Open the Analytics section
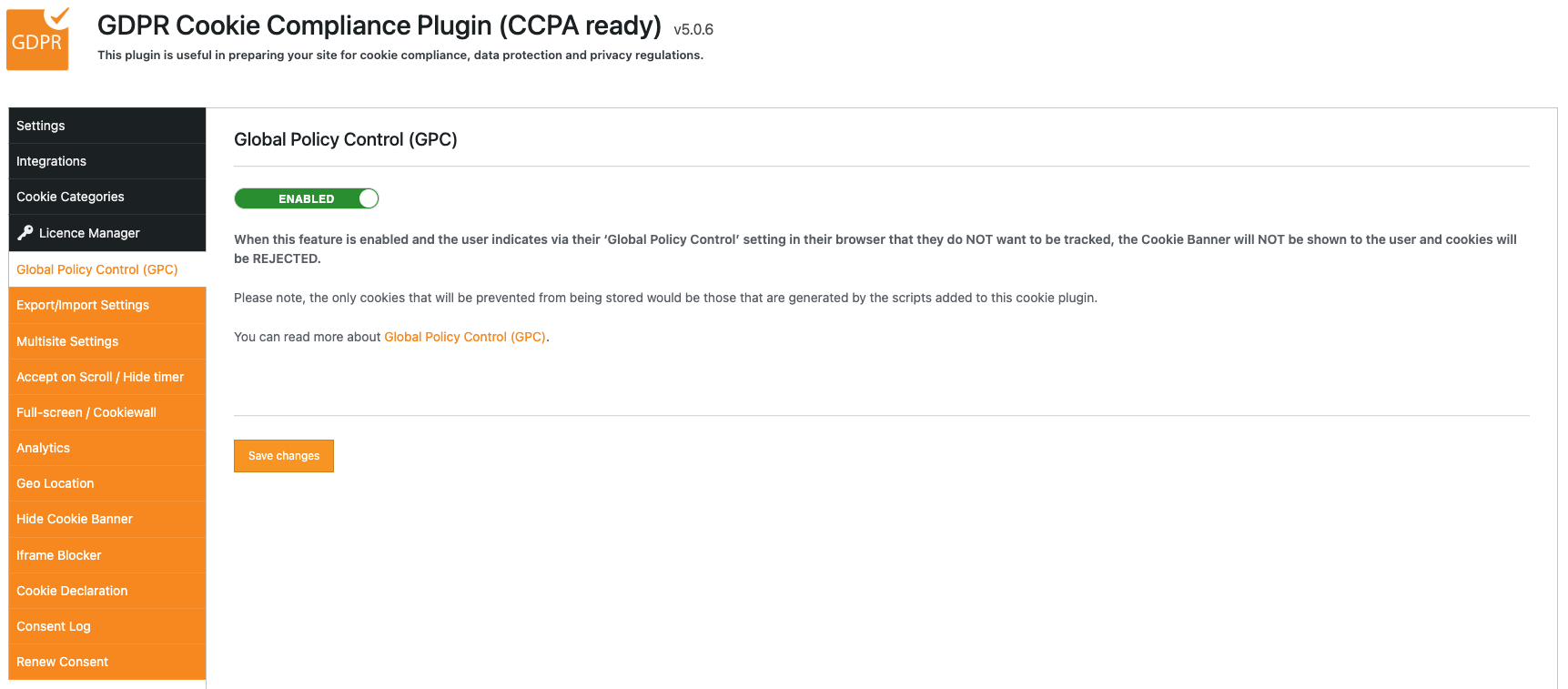The image size is (1568, 689). [x=44, y=448]
